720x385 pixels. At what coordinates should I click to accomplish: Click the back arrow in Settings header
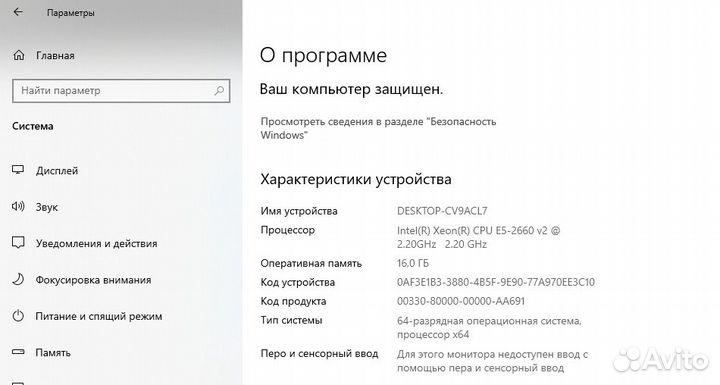point(18,12)
